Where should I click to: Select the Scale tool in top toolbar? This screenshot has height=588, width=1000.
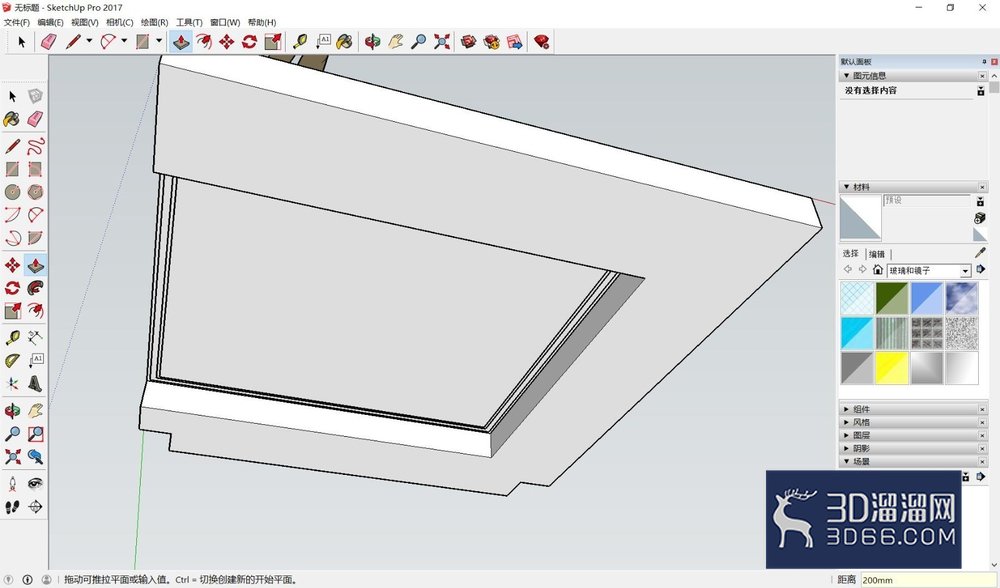[x=273, y=42]
